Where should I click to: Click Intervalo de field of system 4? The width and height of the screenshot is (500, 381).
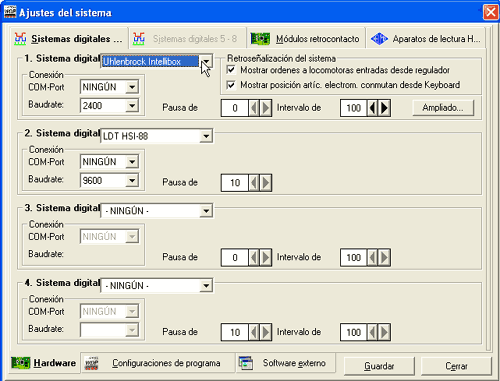354,332
